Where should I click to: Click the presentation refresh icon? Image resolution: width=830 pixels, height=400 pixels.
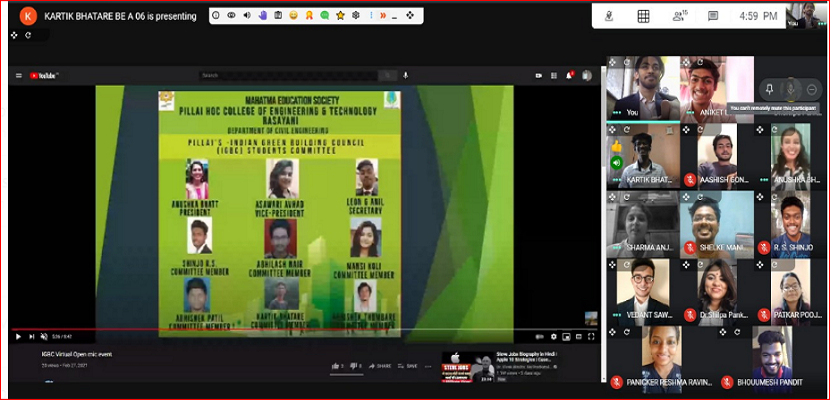28,35
